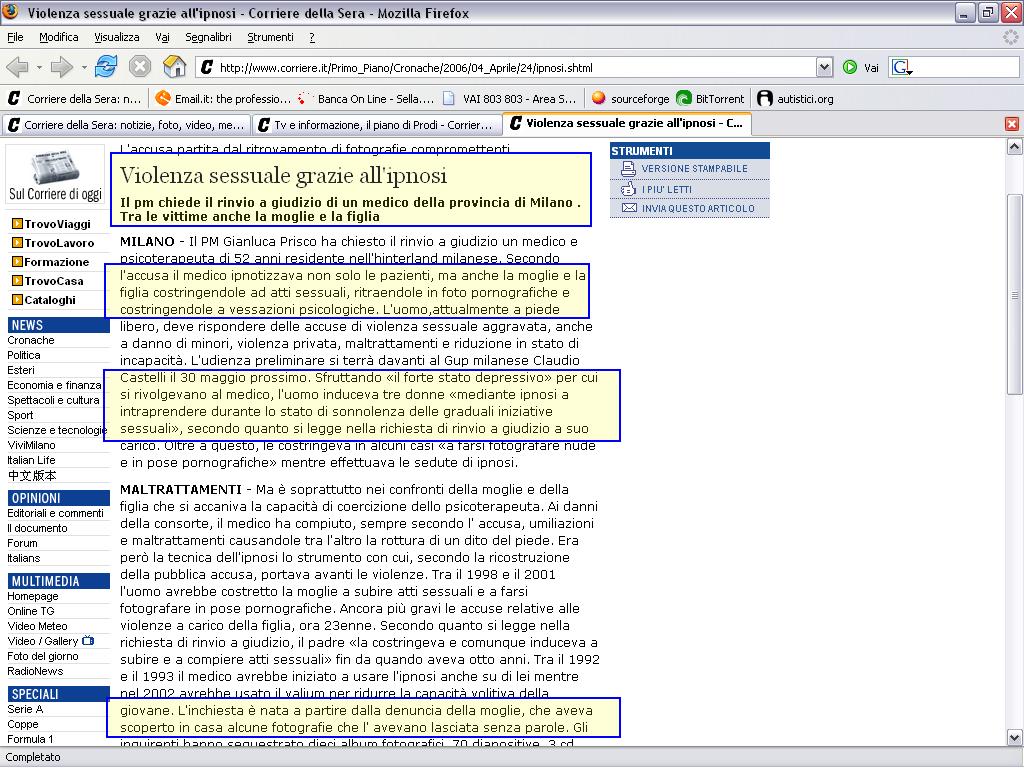Viewport: 1024px width, 768px height.
Task: Click the scrollbar up arrow
Action: coord(1014,147)
